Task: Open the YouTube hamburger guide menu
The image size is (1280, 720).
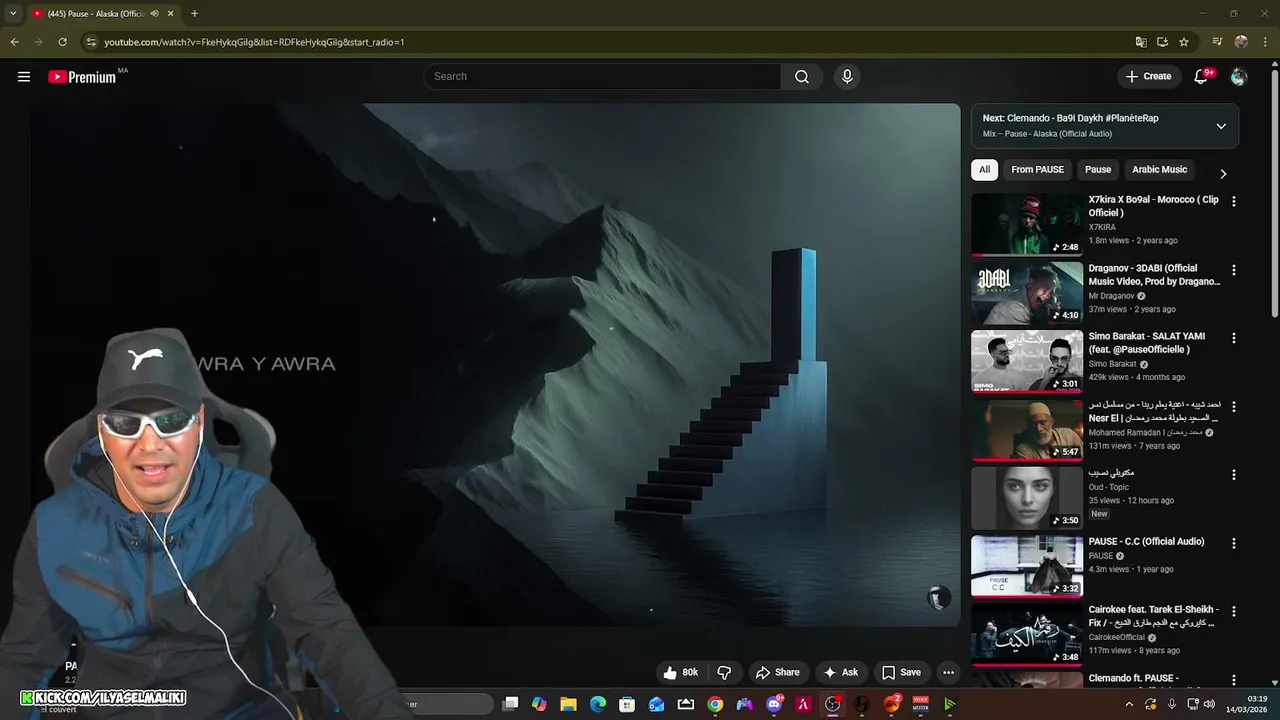Action: [x=24, y=77]
